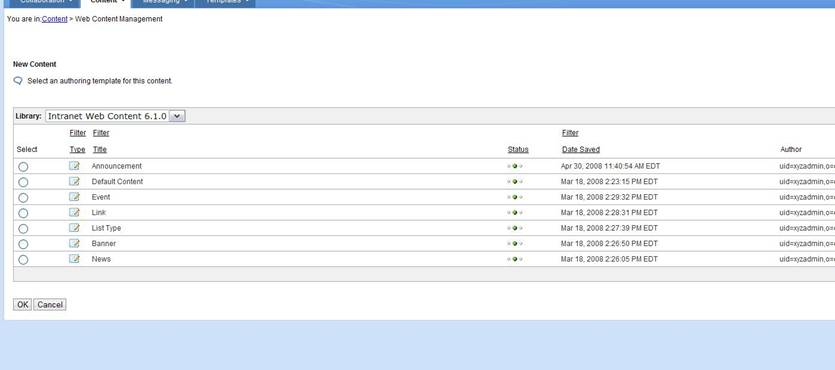Click the Announcement template type icon

point(75,166)
